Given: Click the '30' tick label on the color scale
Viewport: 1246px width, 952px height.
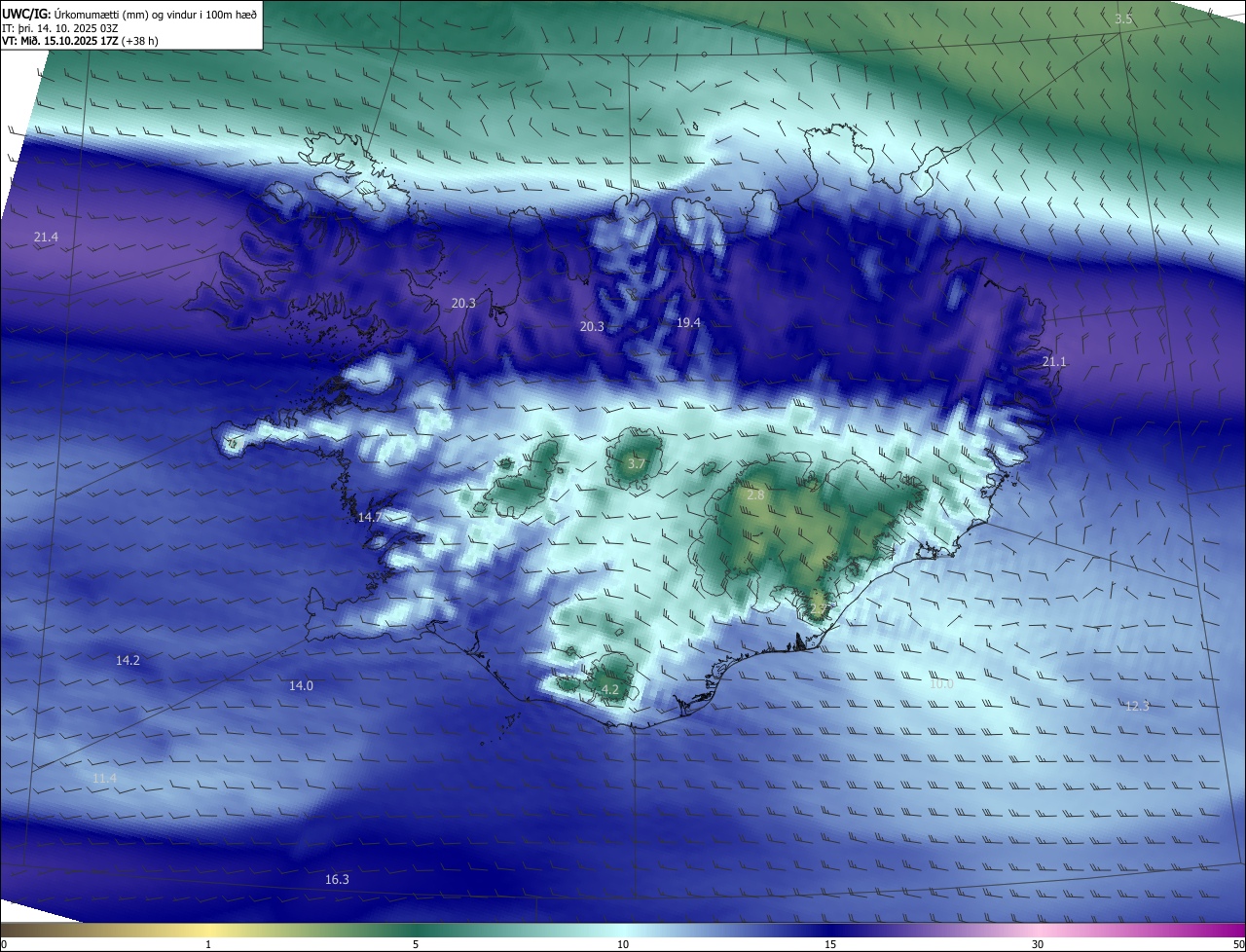Looking at the screenshot, I should tap(1038, 945).
